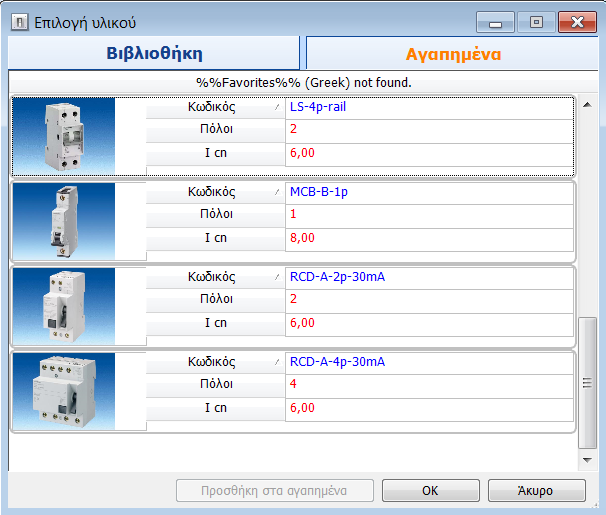Click the RCD-A-2p-30mA code value

(x=336, y=277)
